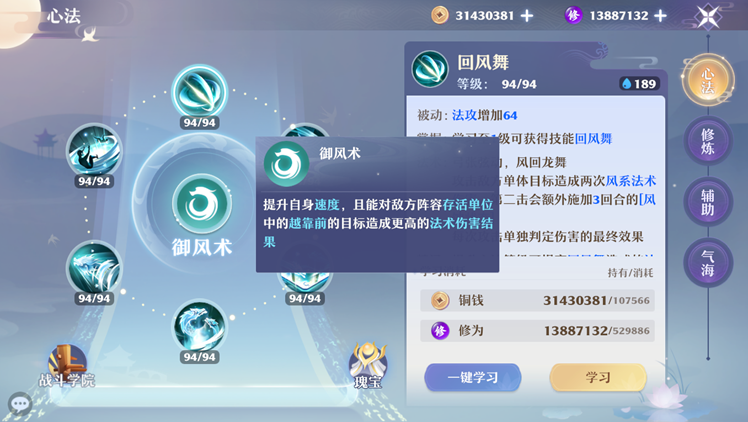Select the bottom dragon skill icon
This screenshot has width=748, height=422.
(x=199, y=327)
